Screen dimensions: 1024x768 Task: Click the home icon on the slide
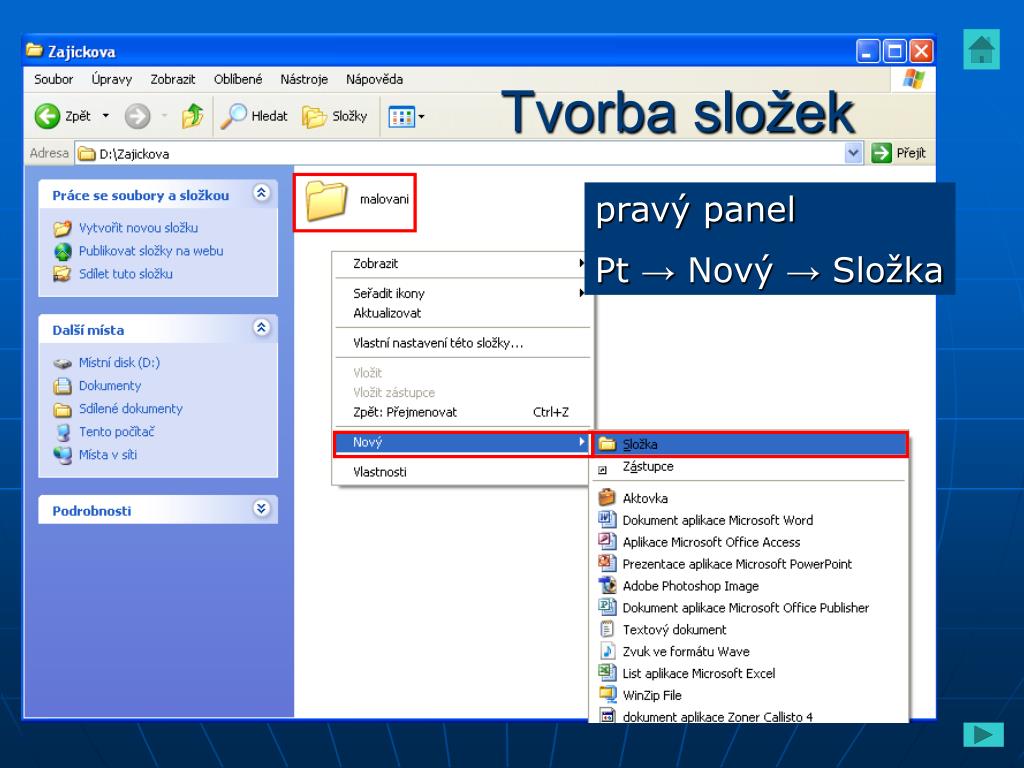[x=982, y=49]
